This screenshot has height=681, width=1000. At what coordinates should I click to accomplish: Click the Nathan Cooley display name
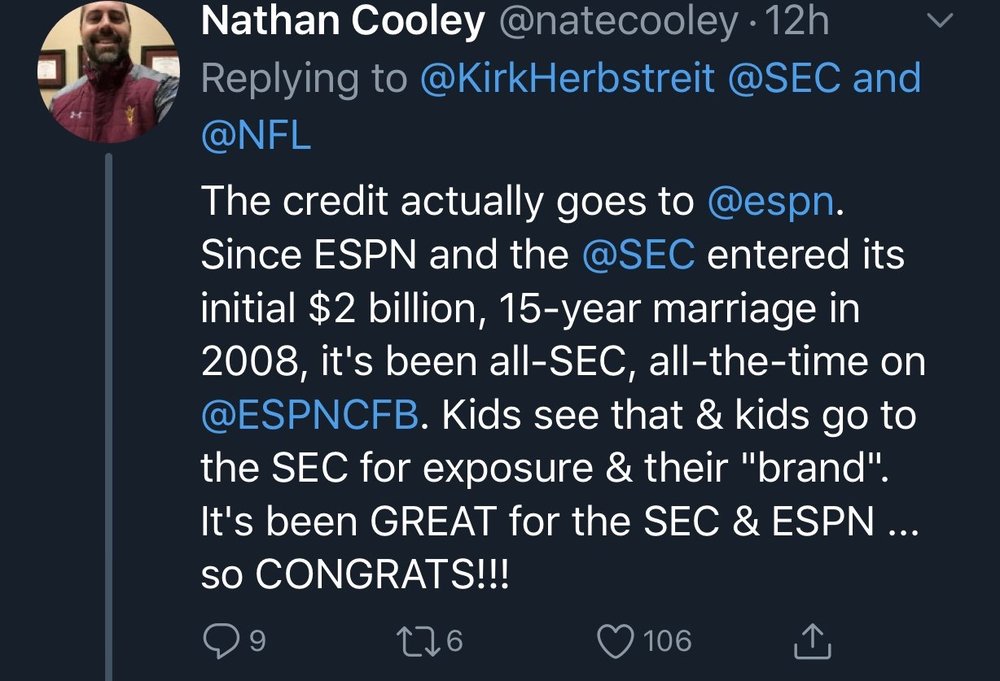342,22
